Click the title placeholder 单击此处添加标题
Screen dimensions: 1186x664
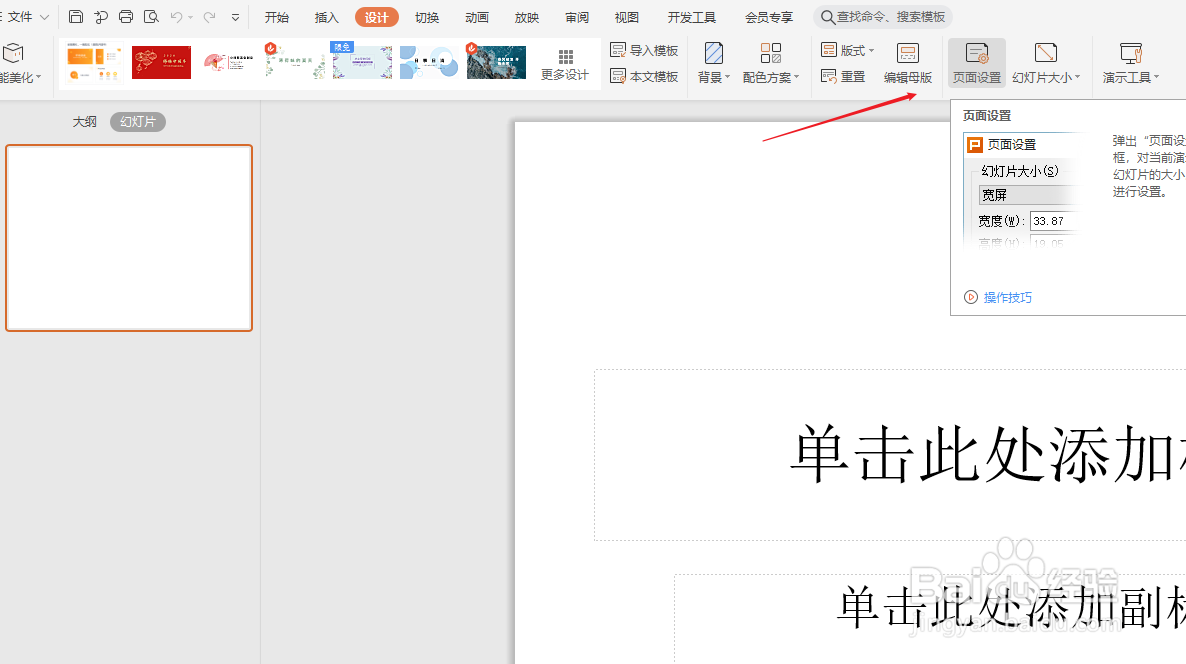point(890,455)
